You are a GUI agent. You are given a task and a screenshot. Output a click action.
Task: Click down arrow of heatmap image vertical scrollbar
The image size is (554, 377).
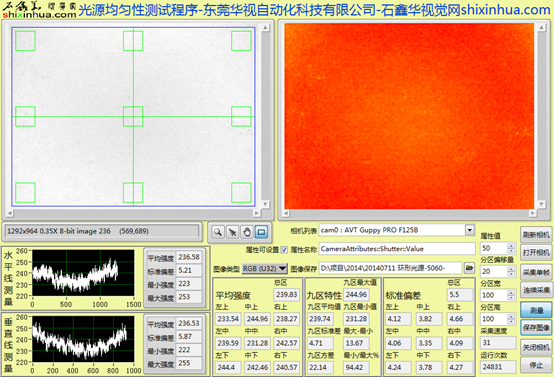pyautogui.click(x=542, y=204)
